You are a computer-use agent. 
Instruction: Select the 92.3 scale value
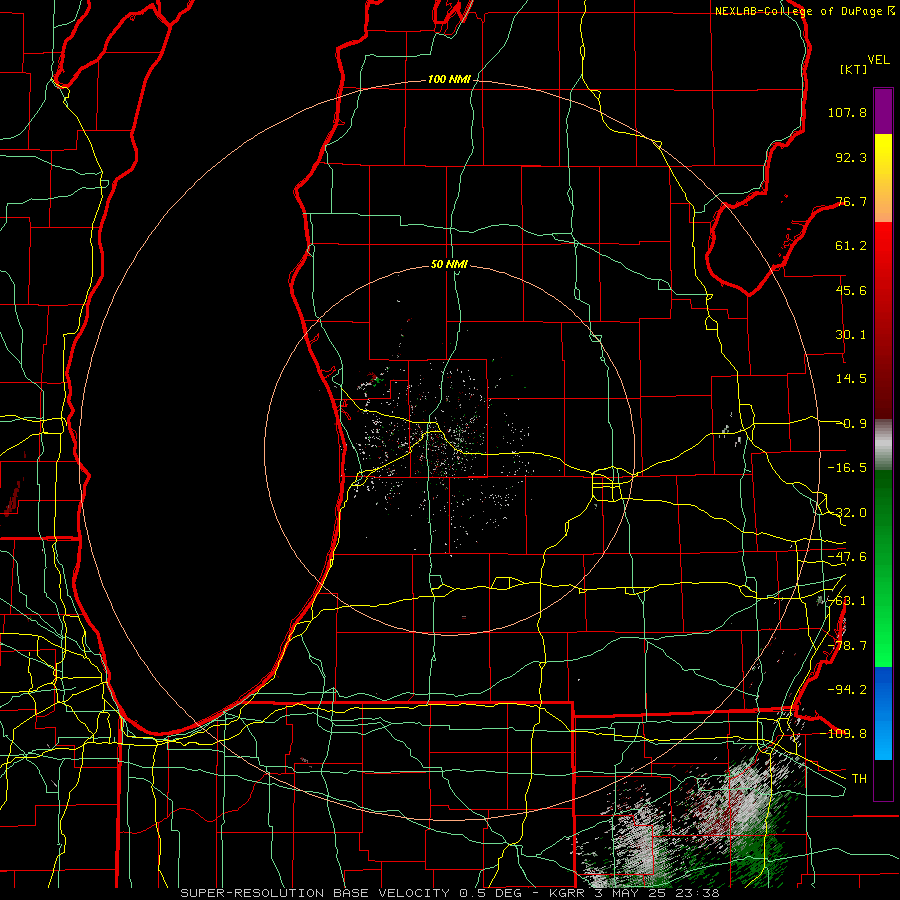coord(851,157)
